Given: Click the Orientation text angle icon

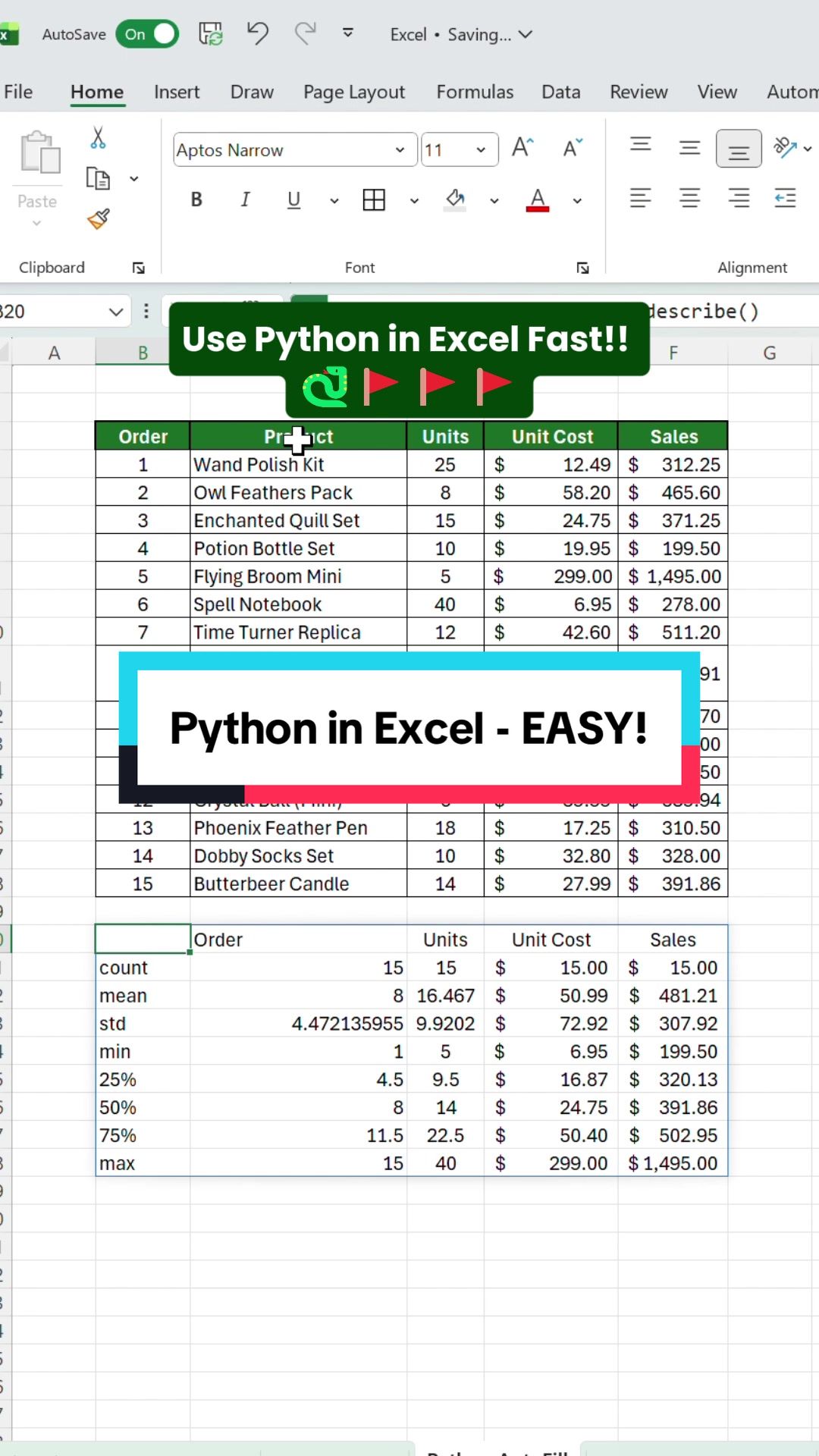Looking at the screenshot, I should (786, 147).
